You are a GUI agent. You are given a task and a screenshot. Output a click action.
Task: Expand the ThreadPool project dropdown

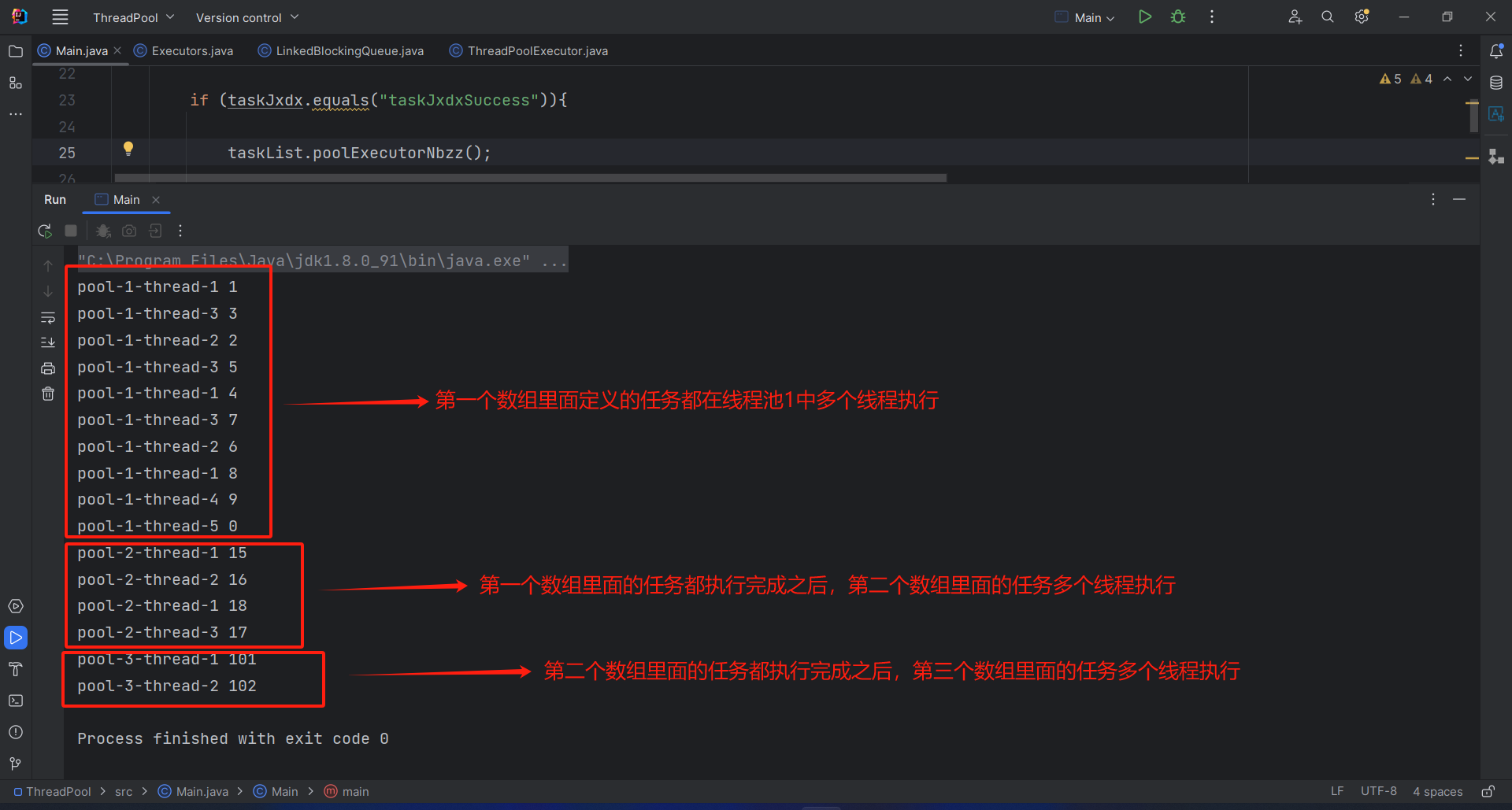[x=133, y=17]
